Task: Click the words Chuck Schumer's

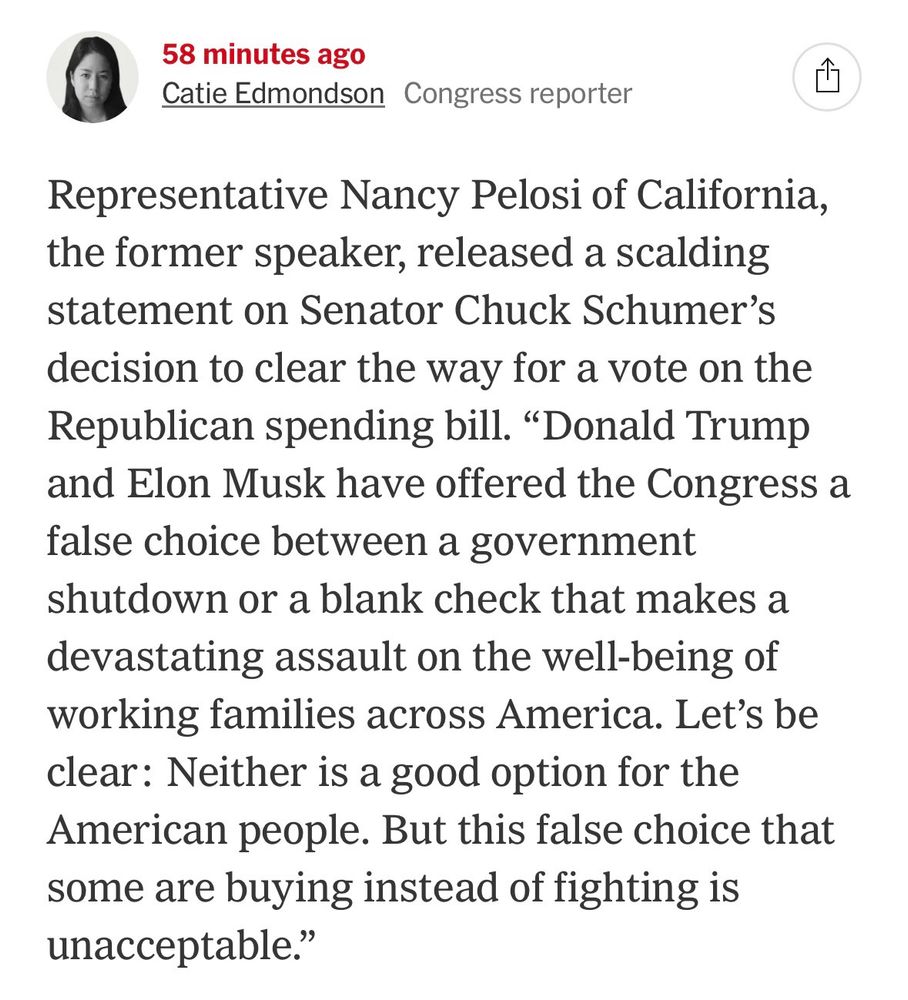Action: point(615,311)
